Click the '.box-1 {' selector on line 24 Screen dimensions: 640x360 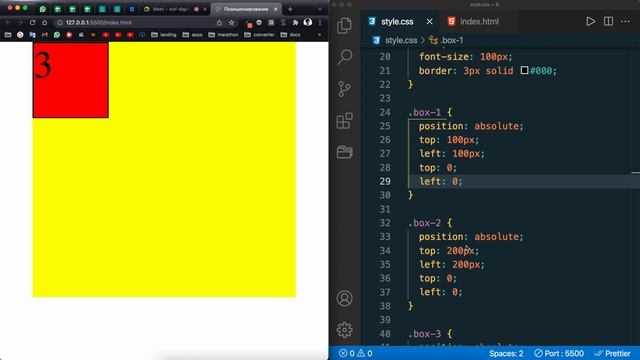tap(430, 112)
